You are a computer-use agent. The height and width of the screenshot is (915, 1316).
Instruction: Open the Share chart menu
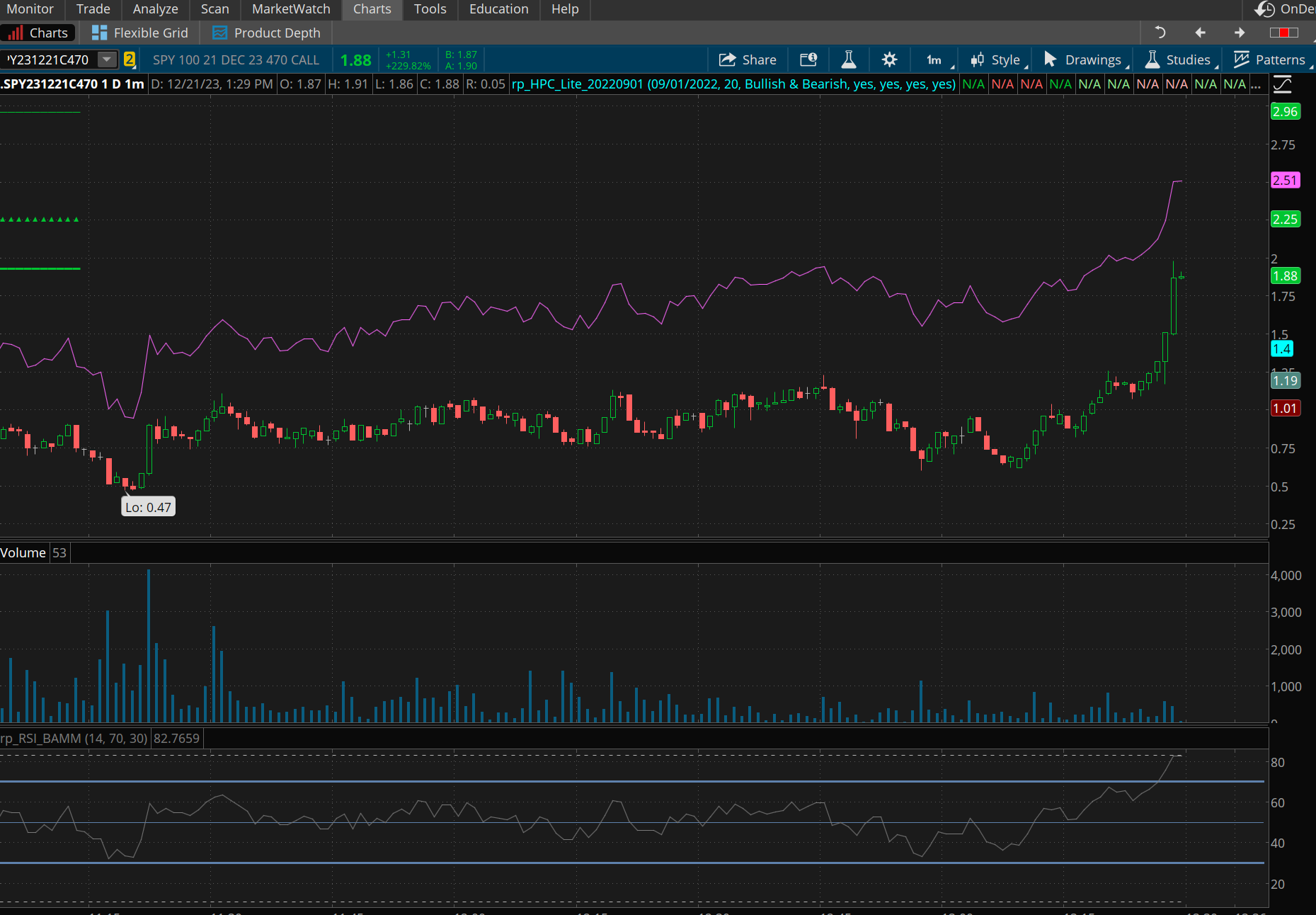[748, 60]
